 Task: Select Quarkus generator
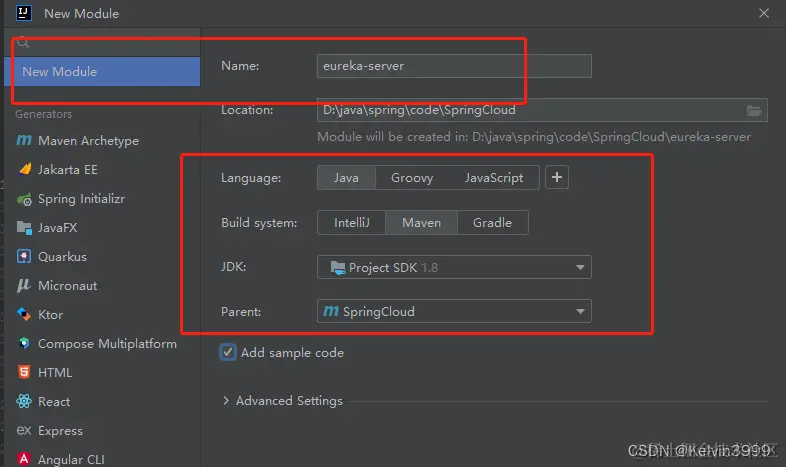pyautogui.click(x=102, y=257)
